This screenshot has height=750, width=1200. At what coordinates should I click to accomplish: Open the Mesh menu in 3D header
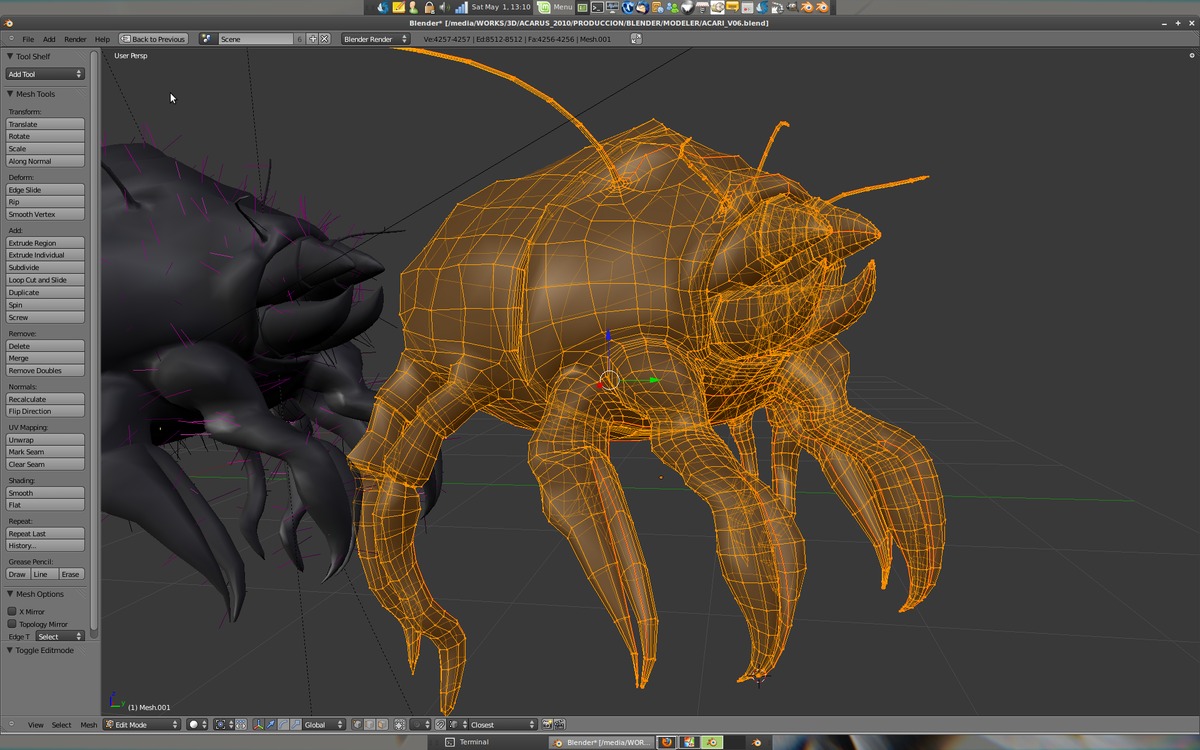tap(89, 724)
